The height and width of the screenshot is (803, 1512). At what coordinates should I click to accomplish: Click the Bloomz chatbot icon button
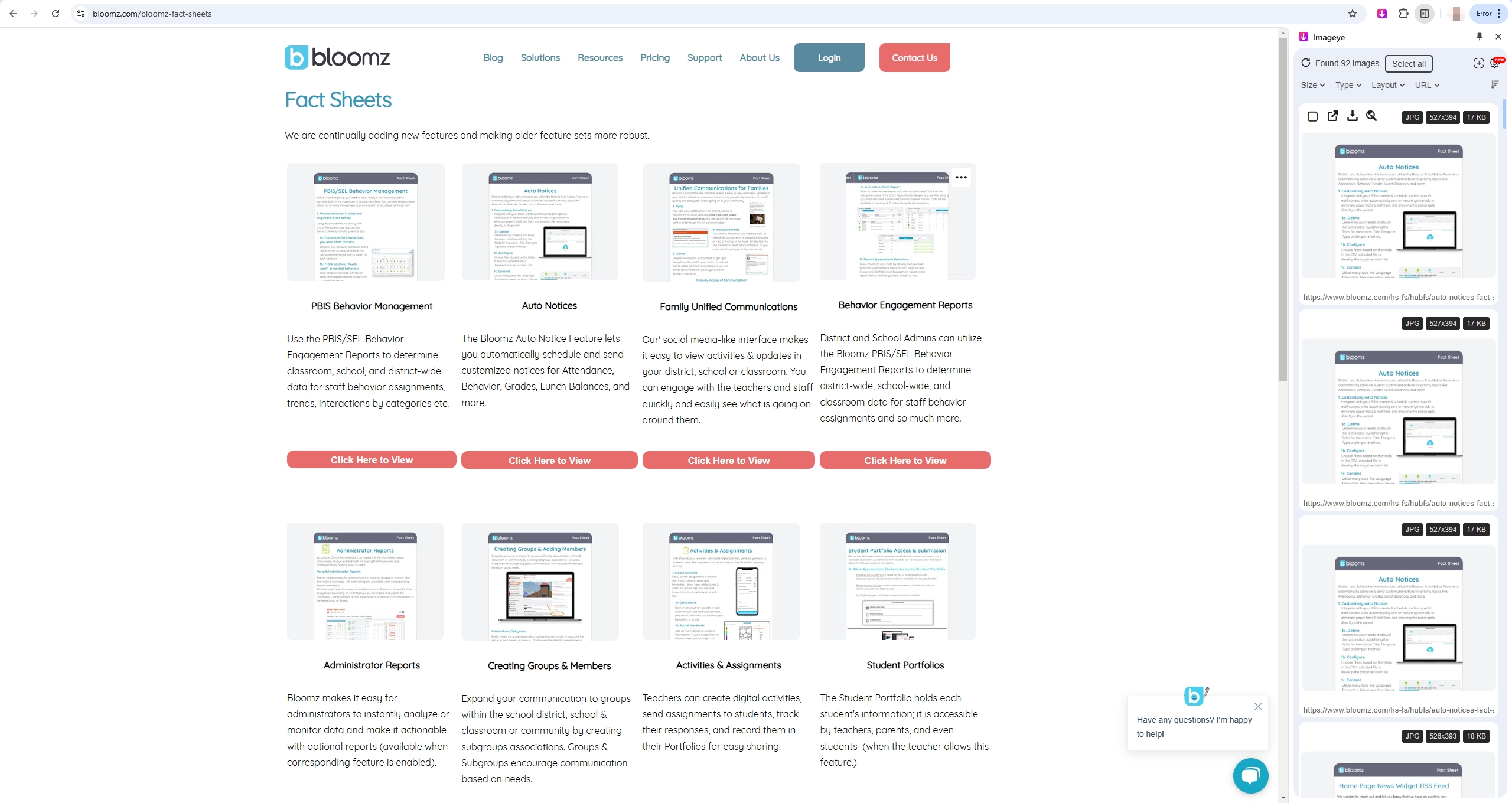pyautogui.click(x=1252, y=775)
